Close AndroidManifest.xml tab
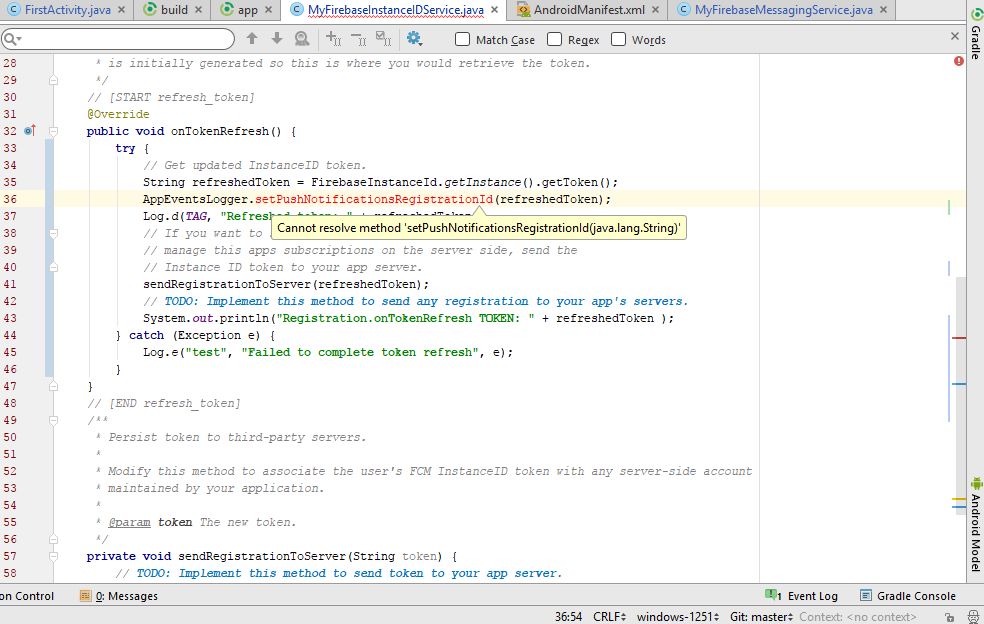Image resolution: width=984 pixels, height=624 pixels. [655, 10]
